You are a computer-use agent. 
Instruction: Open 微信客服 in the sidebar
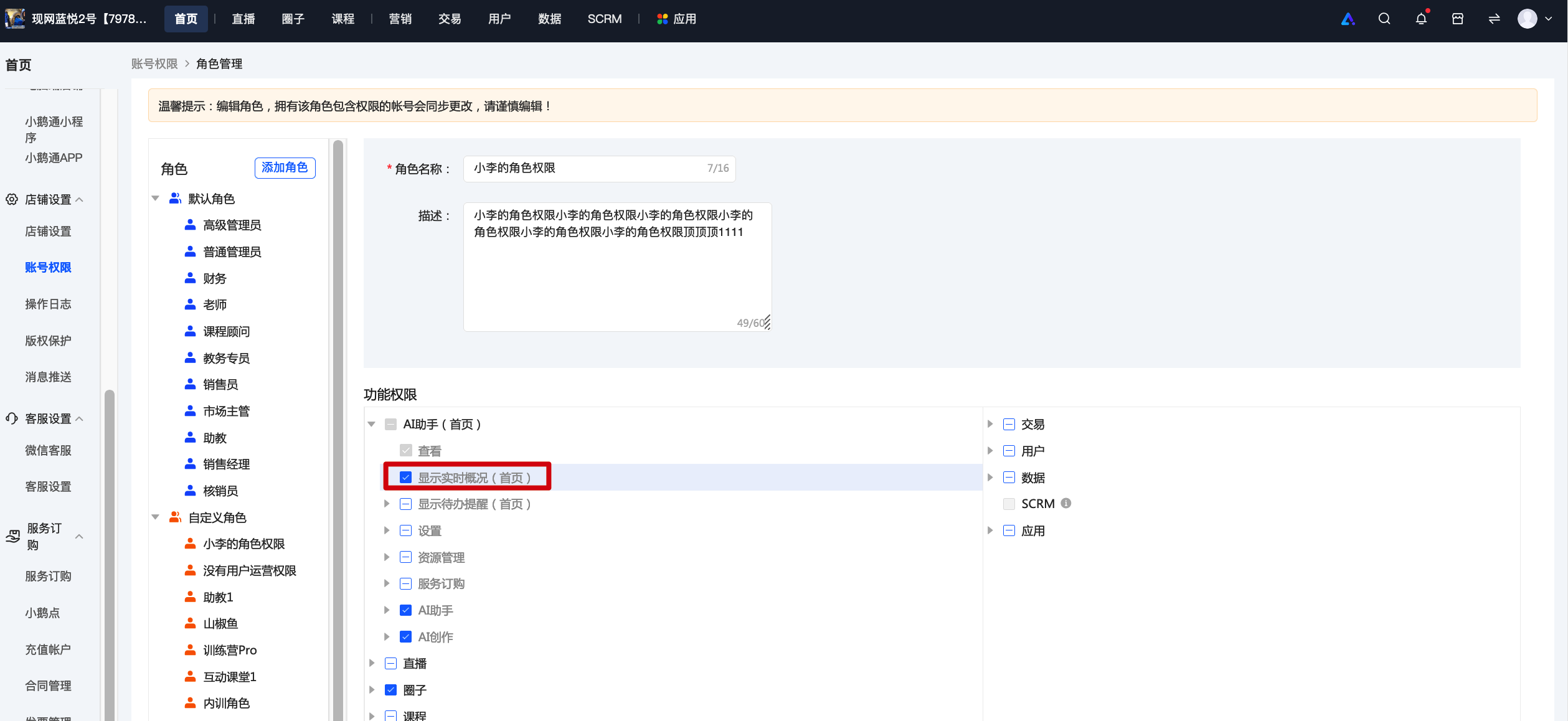click(x=48, y=450)
